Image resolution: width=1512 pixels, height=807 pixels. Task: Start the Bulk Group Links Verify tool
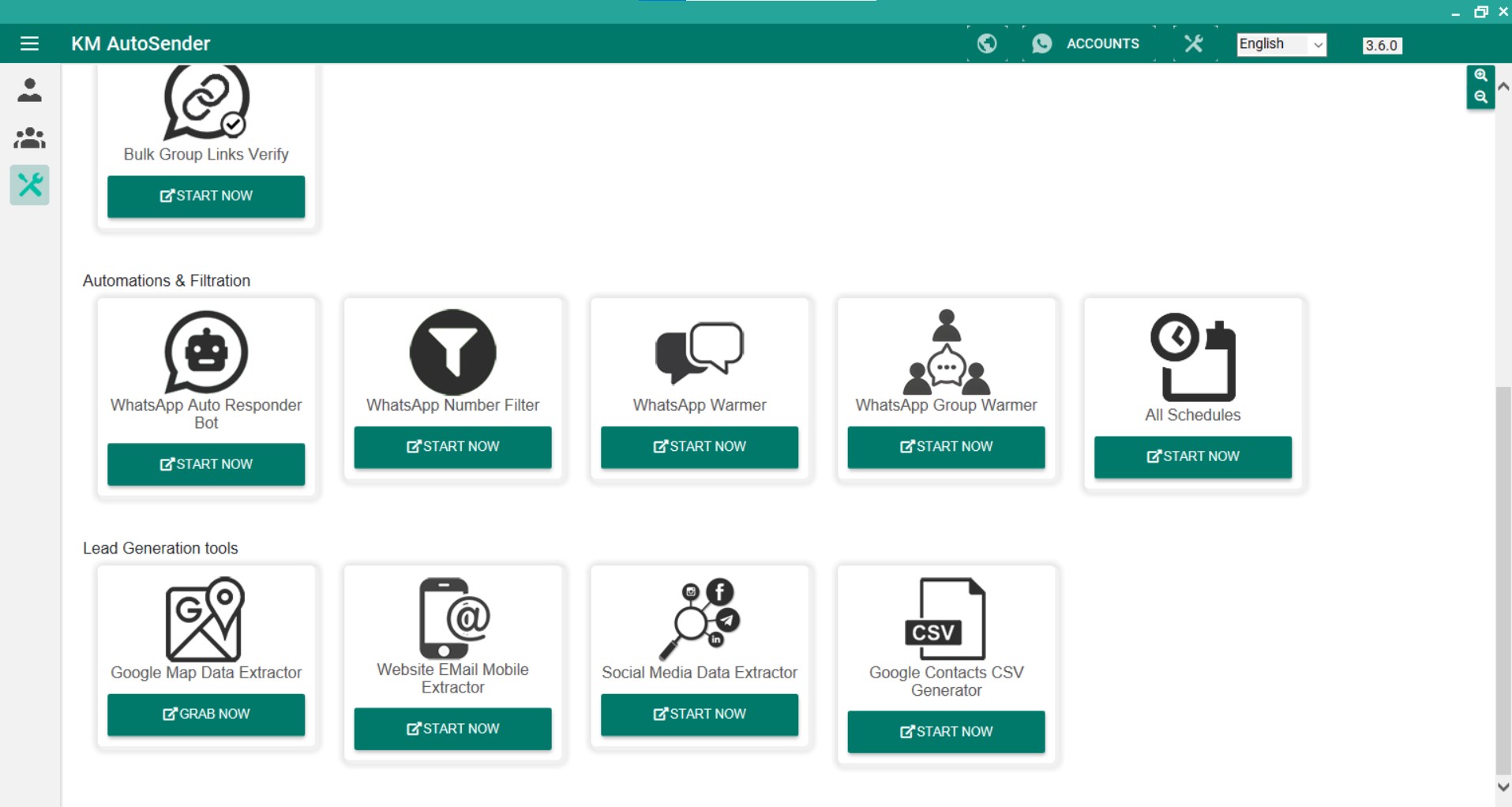pos(206,196)
